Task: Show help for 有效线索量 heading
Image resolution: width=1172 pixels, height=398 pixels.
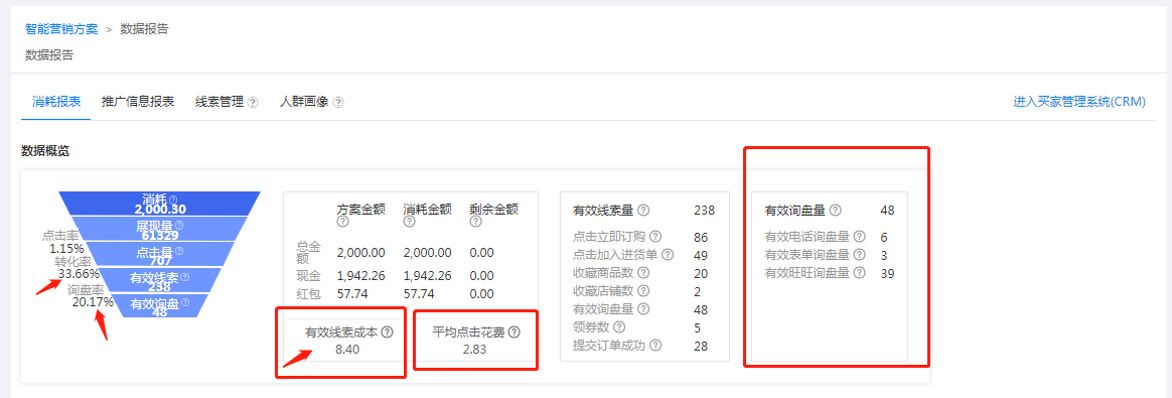Action: pyautogui.click(x=643, y=210)
